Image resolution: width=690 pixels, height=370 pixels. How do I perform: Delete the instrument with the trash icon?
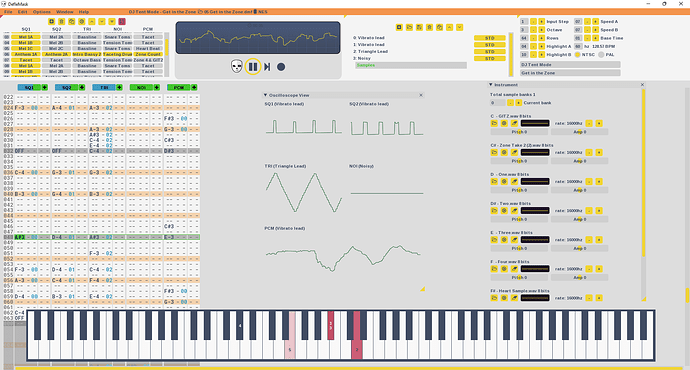(429, 27)
